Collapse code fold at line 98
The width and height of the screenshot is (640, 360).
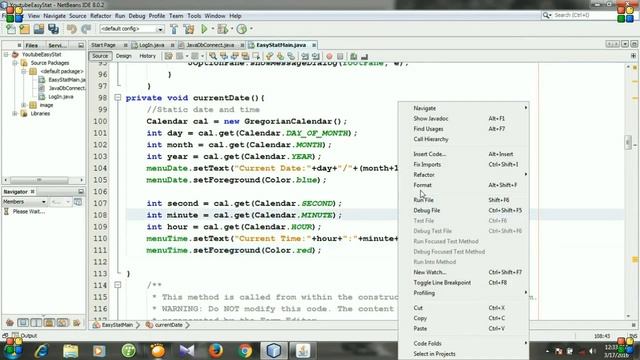(118, 98)
